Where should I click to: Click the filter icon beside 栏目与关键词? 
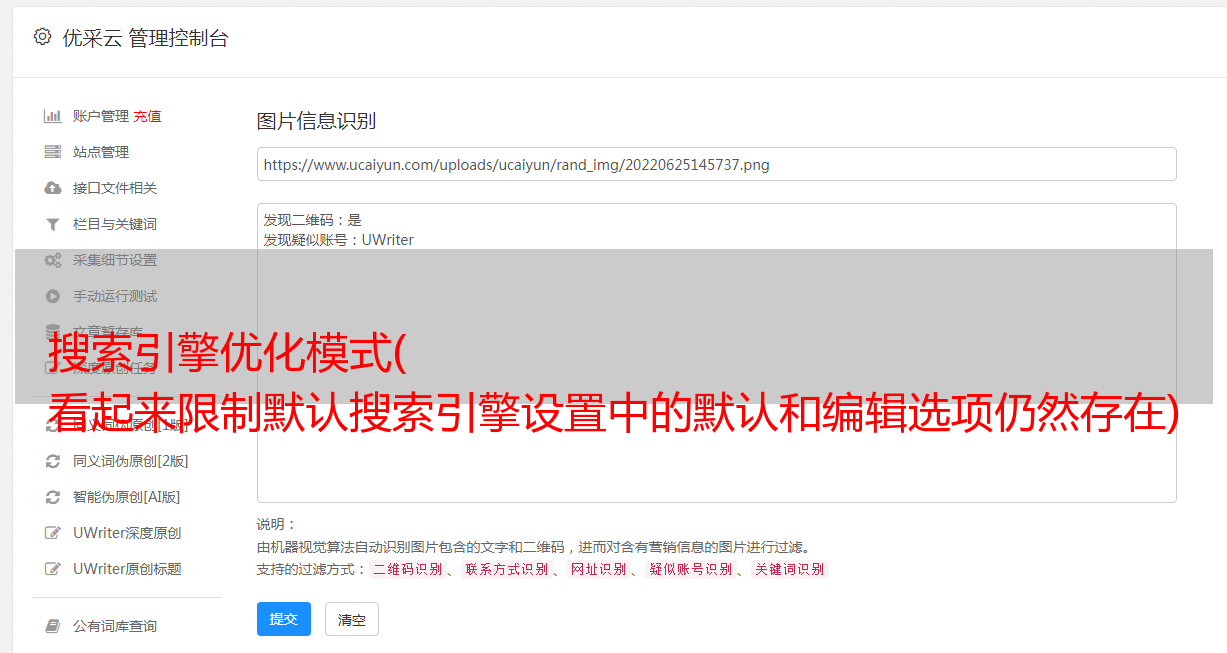pyautogui.click(x=53, y=224)
